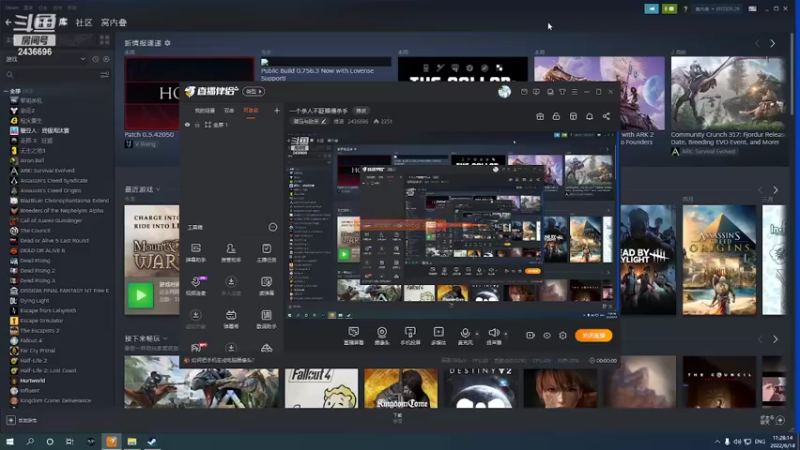The width and height of the screenshot is (800, 450).
Task: Open microphone options arrow
Action: coord(477,334)
